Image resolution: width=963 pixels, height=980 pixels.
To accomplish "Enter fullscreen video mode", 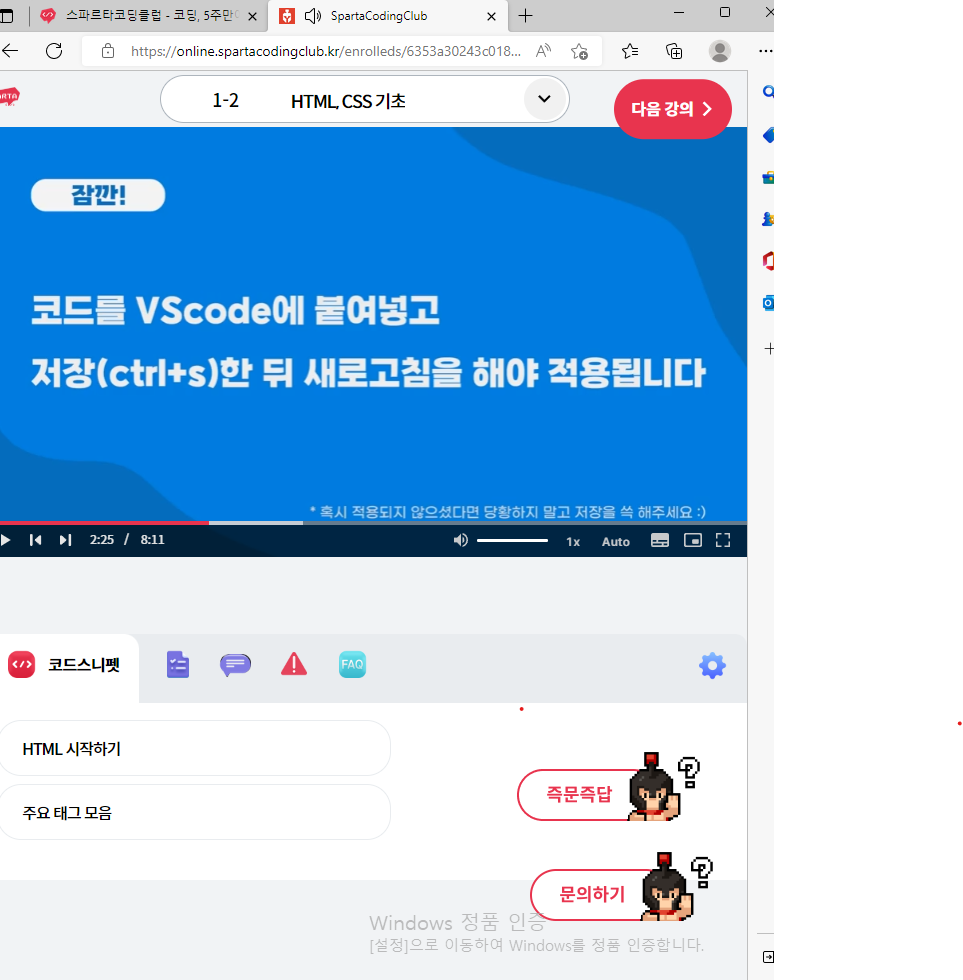I will click(723, 540).
